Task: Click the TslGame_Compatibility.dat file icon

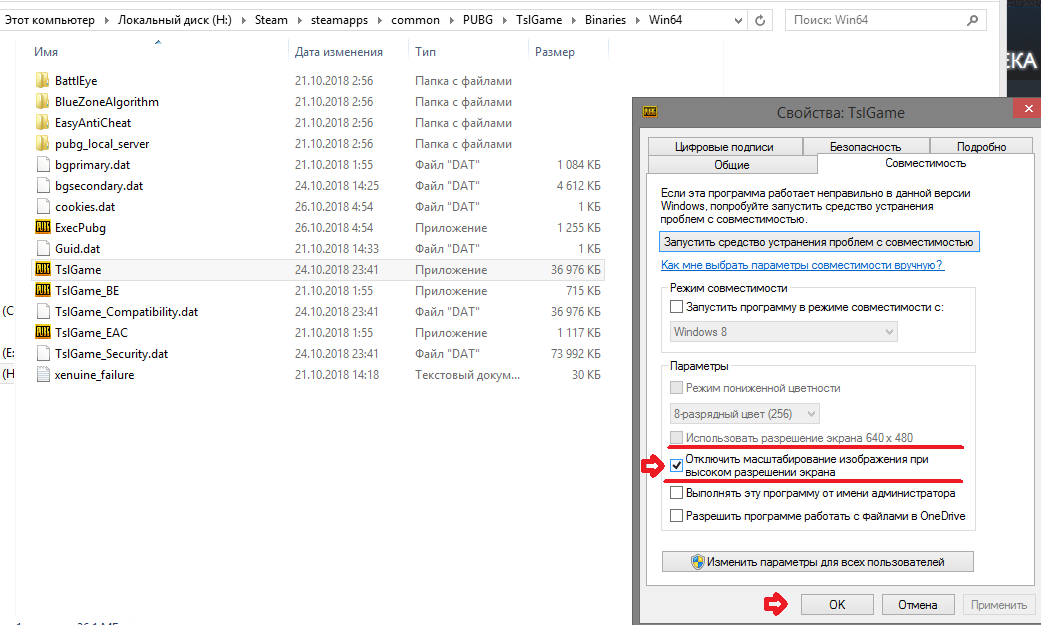Action: 43,312
